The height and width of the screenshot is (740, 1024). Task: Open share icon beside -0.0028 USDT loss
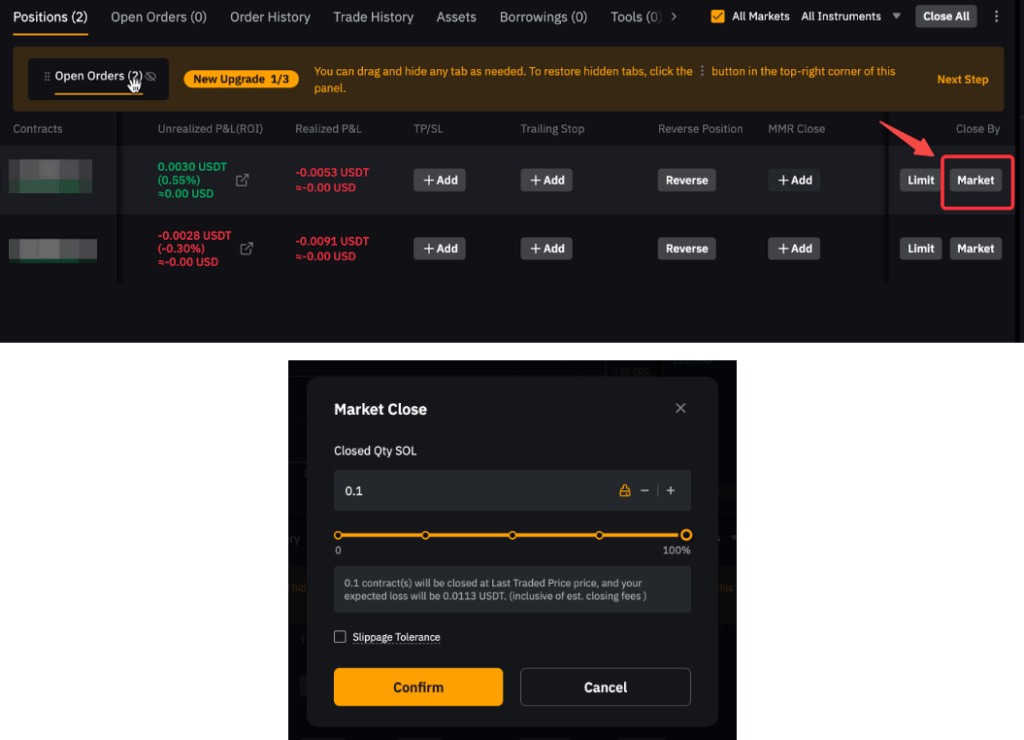click(246, 249)
